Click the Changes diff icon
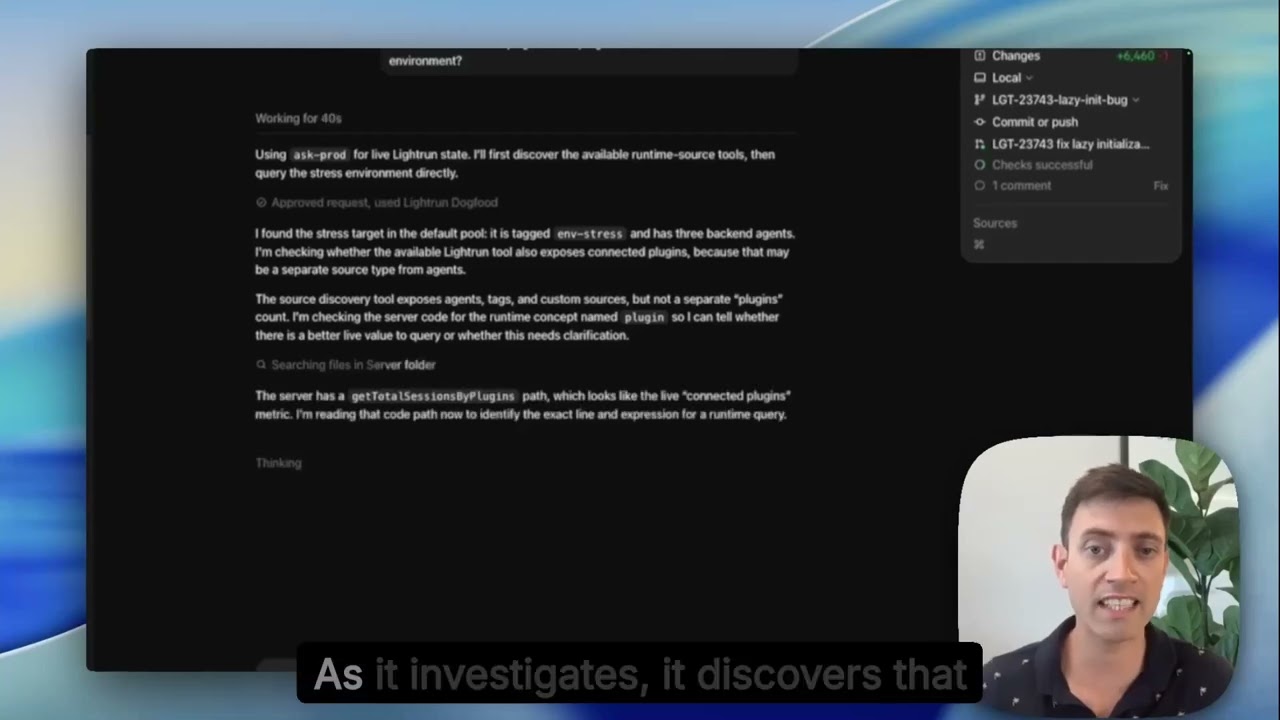Screen dimensions: 1280x720 coord(980,56)
